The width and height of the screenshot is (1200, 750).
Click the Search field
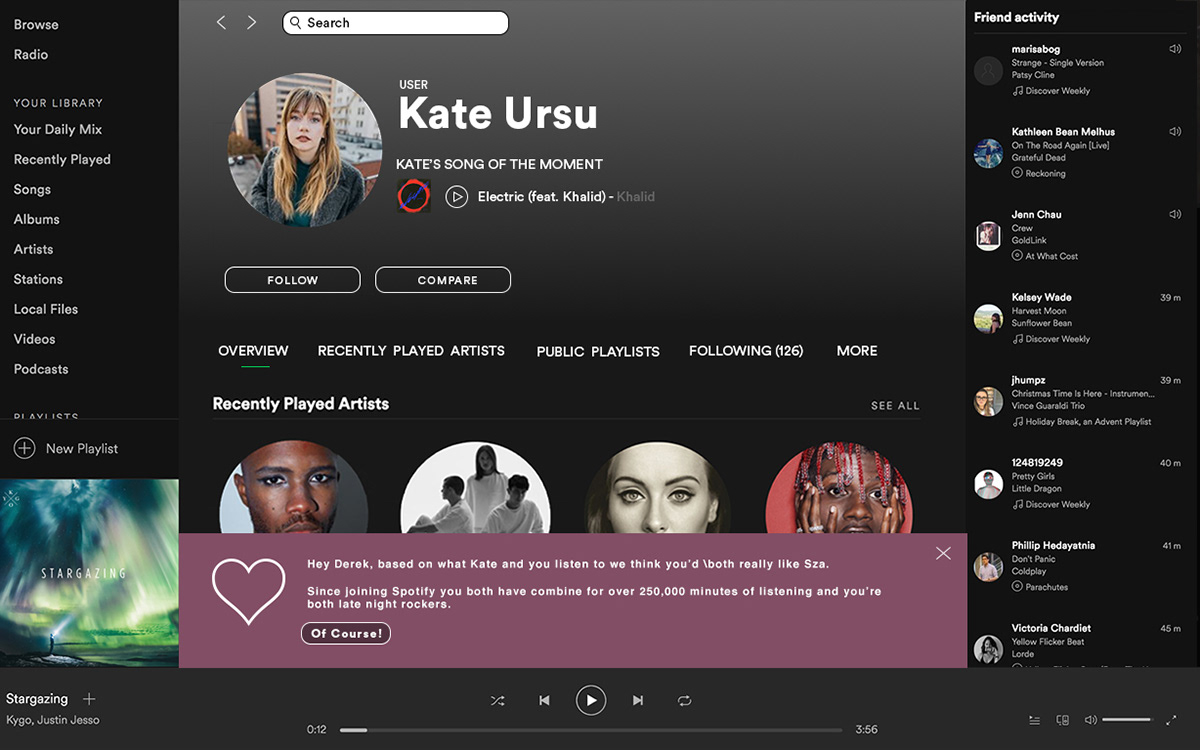coord(396,23)
